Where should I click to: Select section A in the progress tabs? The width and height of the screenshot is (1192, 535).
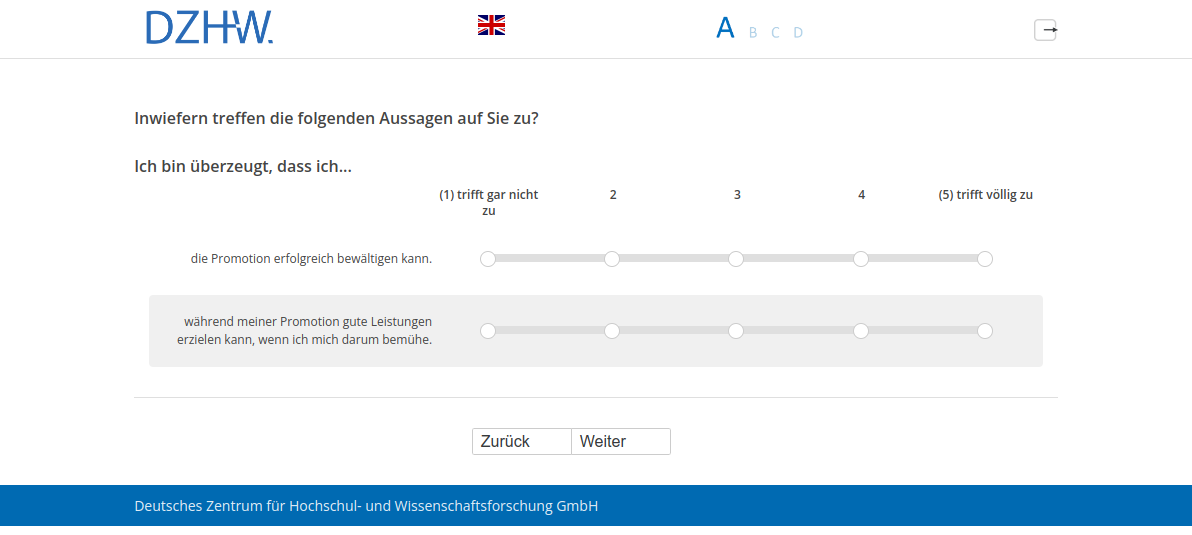pos(725,28)
